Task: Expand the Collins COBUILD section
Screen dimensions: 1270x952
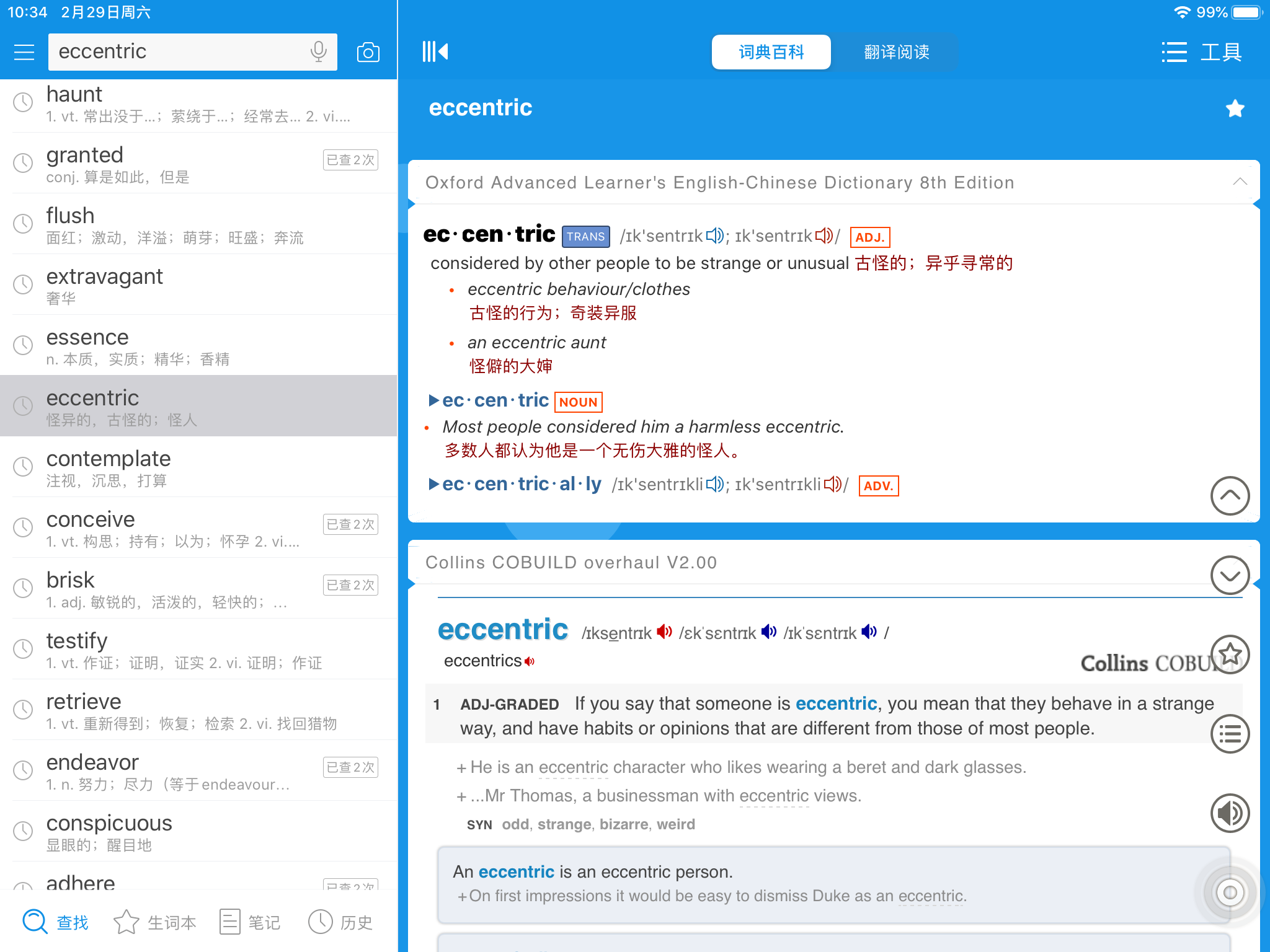Action: point(1230,575)
